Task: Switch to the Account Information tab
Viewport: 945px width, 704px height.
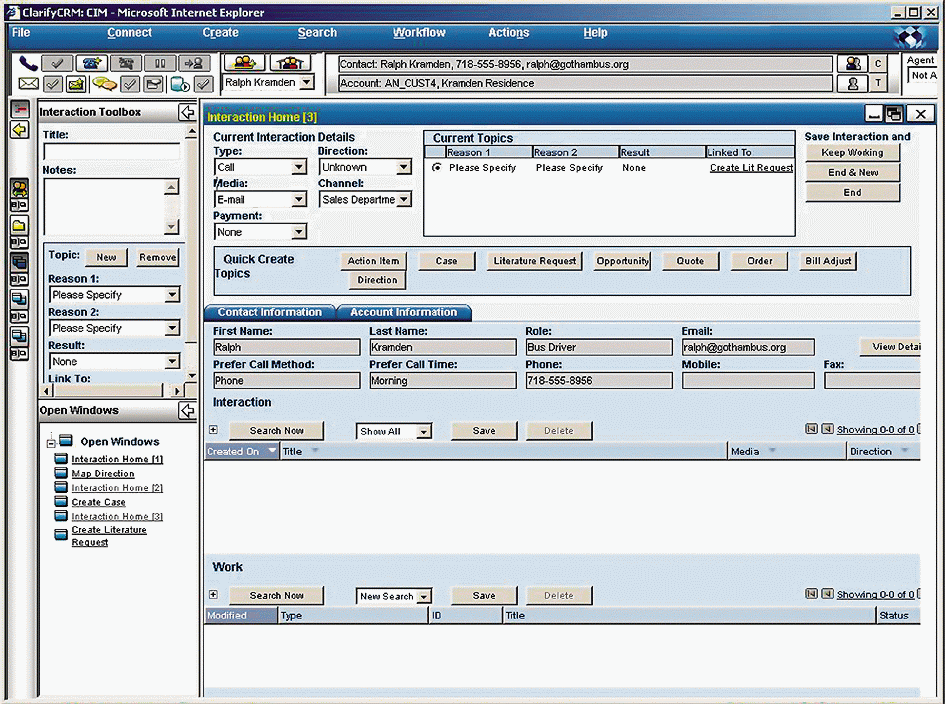Action: pyautogui.click(x=404, y=312)
